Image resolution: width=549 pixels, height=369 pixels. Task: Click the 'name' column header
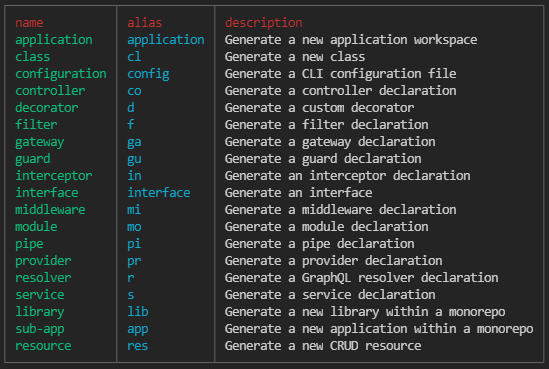pos(29,23)
